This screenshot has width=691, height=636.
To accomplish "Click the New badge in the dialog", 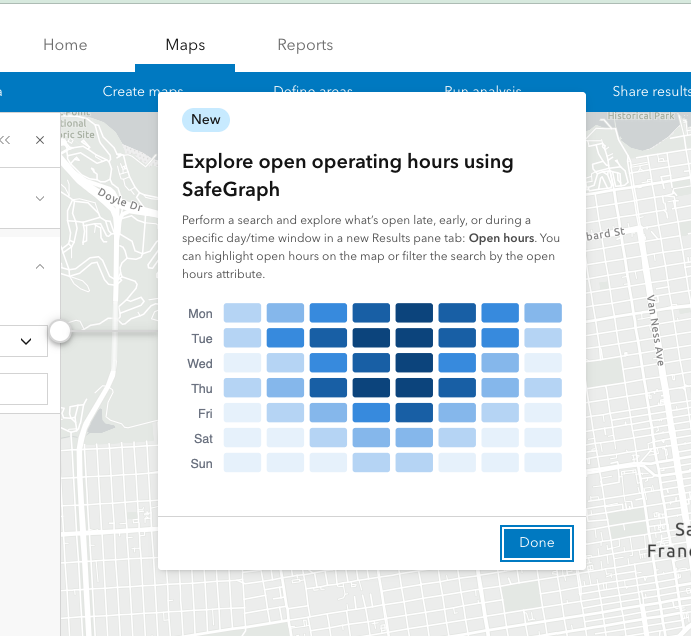I will pyautogui.click(x=206, y=119).
